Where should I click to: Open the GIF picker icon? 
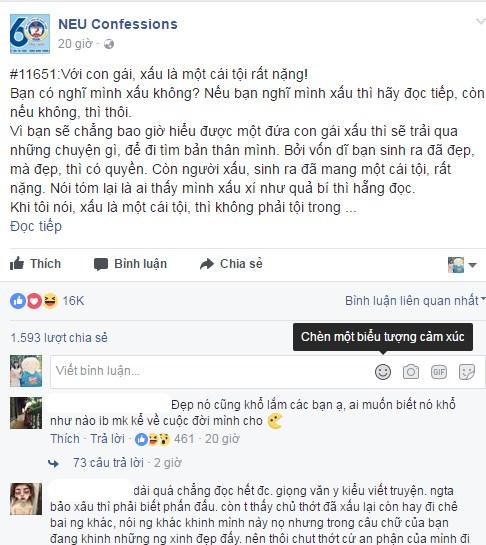tap(439, 372)
